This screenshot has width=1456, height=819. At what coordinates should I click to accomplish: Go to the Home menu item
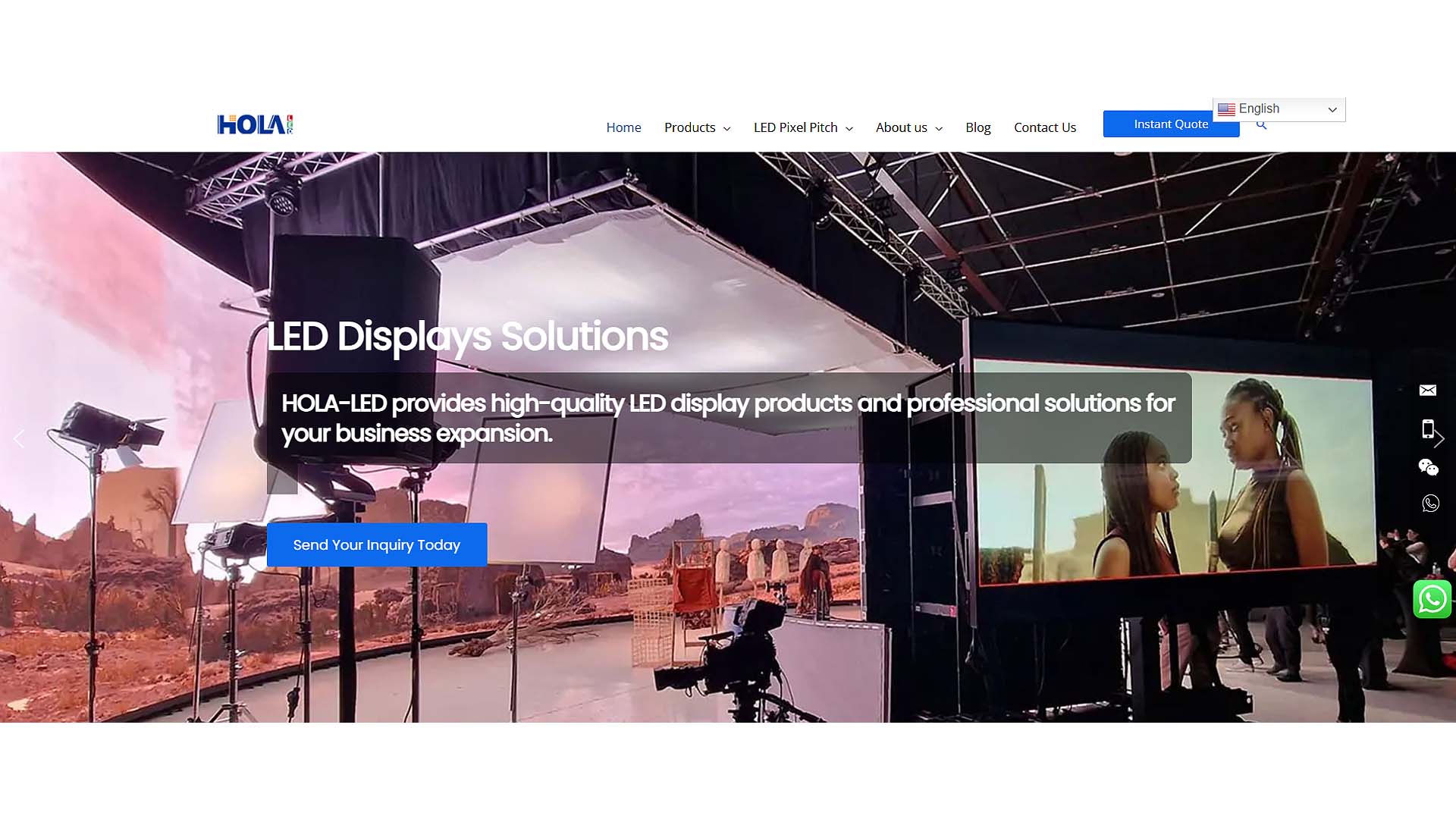tap(623, 127)
